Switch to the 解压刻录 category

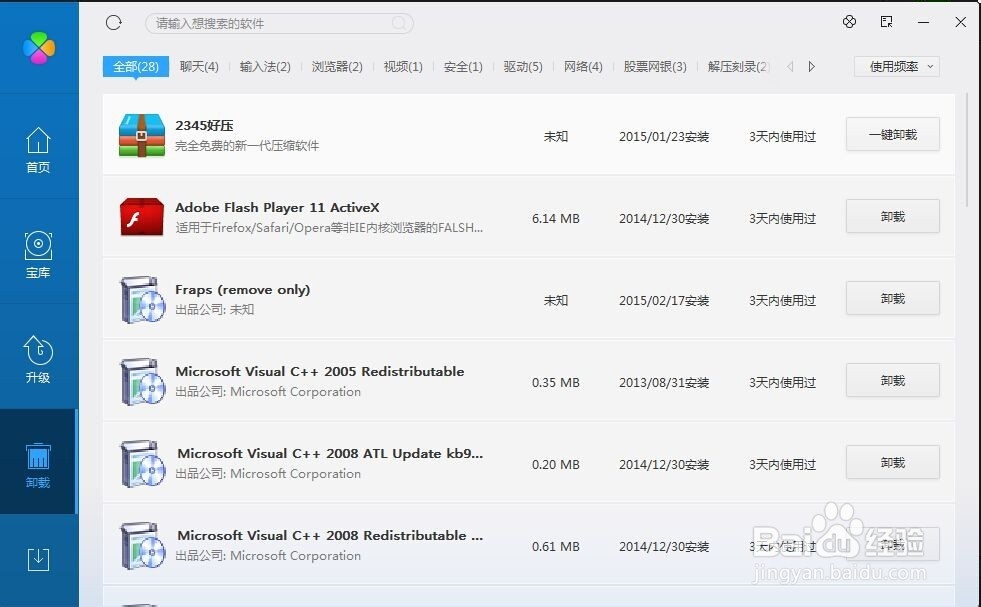(738, 66)
